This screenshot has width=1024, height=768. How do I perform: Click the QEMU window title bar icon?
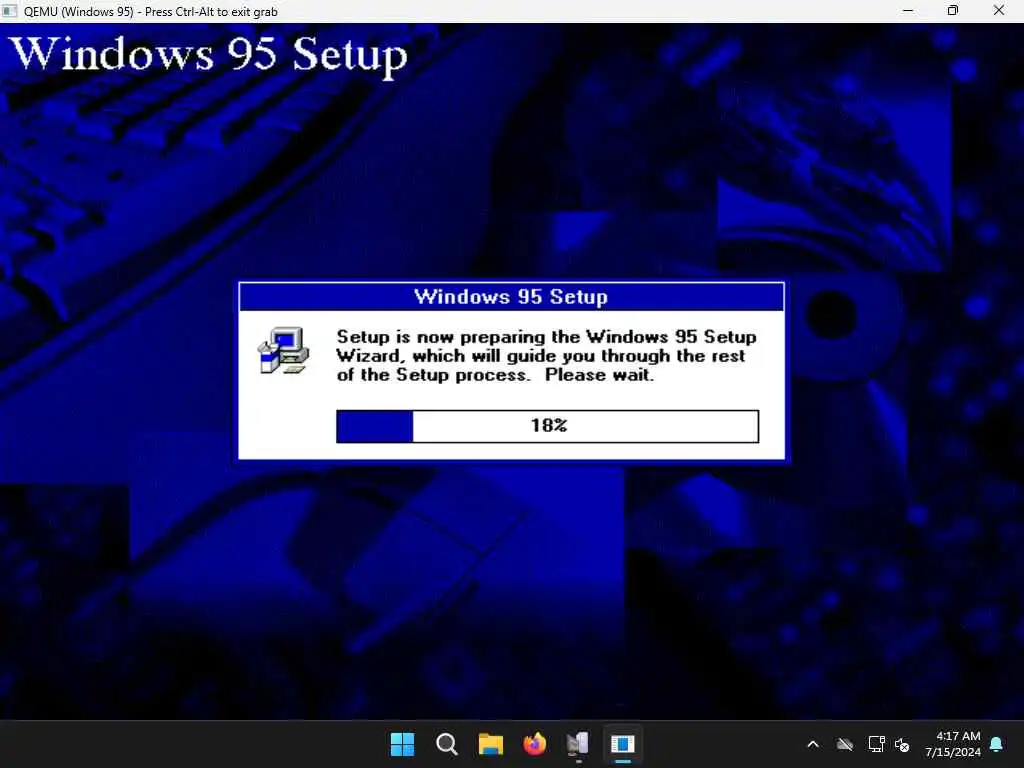tap(9, 11)
